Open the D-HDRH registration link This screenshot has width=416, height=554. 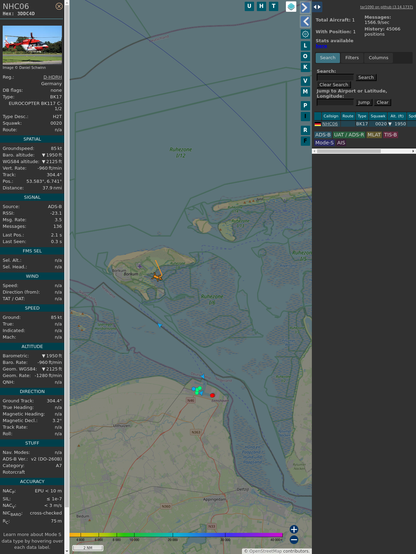pyautogui.click(x=52, y=77)
